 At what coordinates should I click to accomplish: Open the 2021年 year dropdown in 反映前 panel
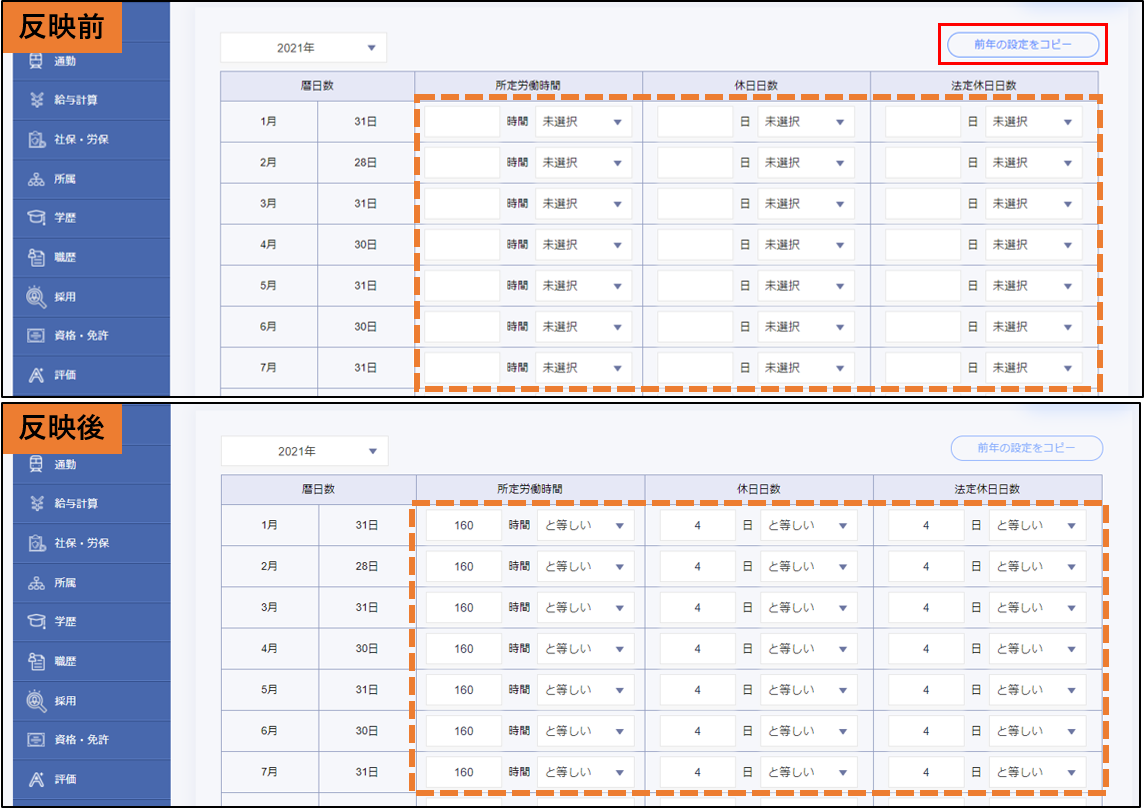pyautogui.click(x=303, y=47)
